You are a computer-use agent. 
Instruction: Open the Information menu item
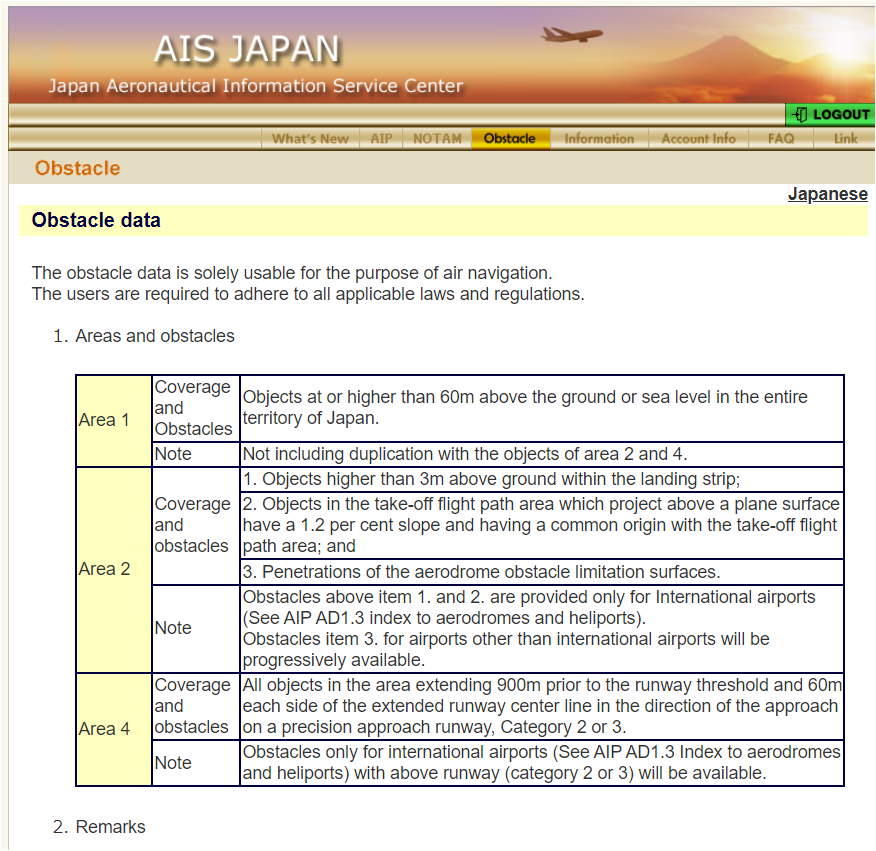(x=599, y=139)
